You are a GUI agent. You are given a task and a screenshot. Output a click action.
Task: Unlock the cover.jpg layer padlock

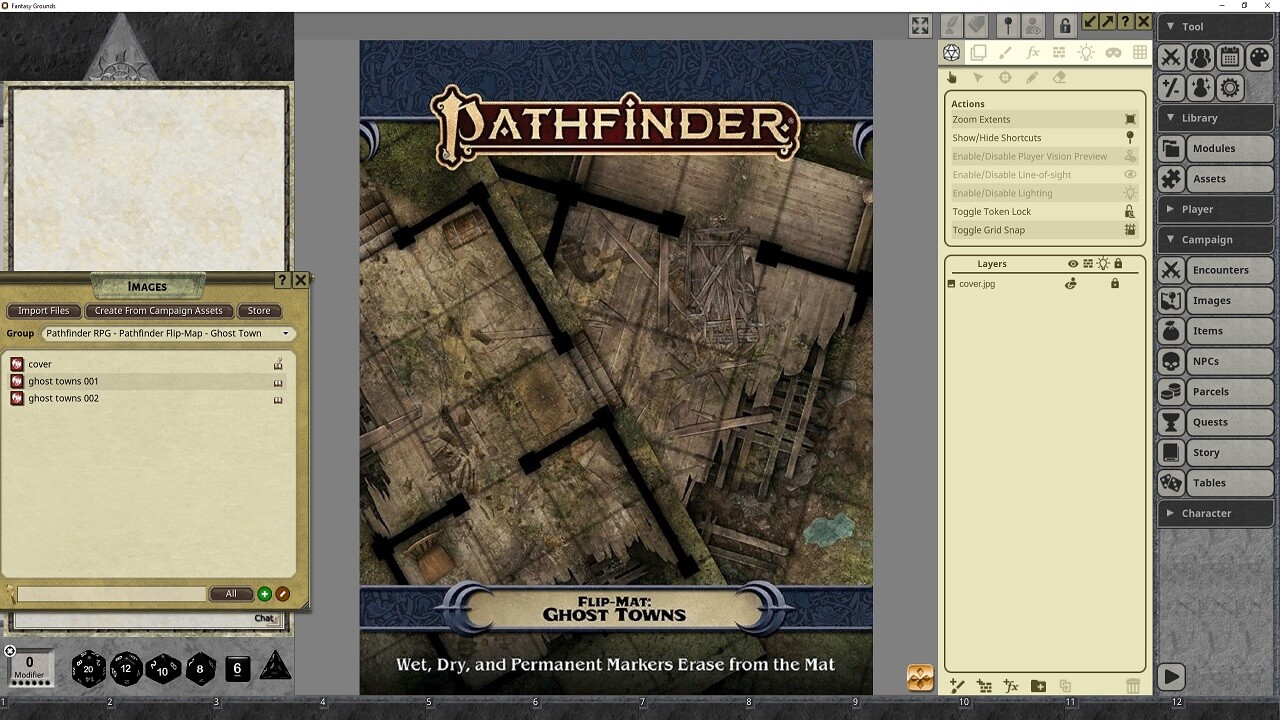(x=1115, y=284)
